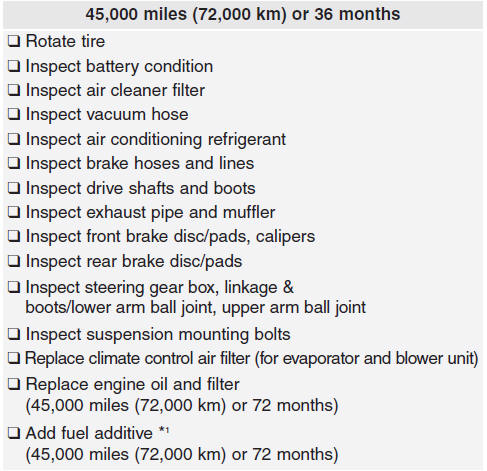The image size is (487, 471).
Task: Click the 45,000 miles header title
Action: point(243,14)
